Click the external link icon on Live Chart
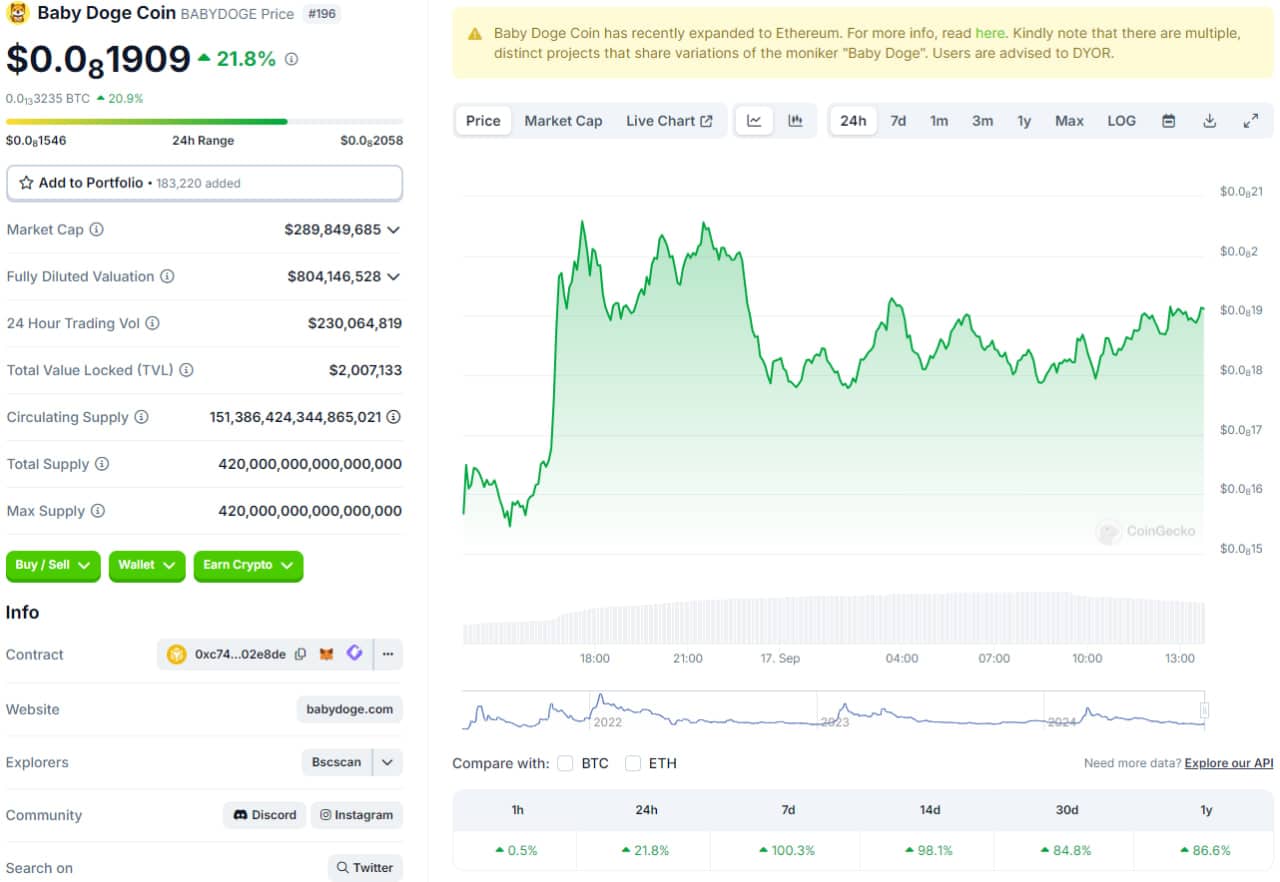 pyautogui.click(x=707, y=121)
